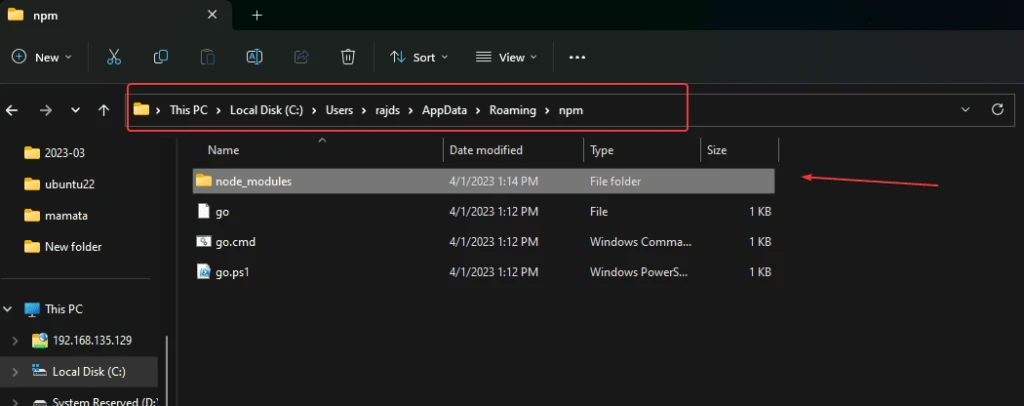
Task: Open the 2023-03 folder in sidebar
Action: pos(55,153)
